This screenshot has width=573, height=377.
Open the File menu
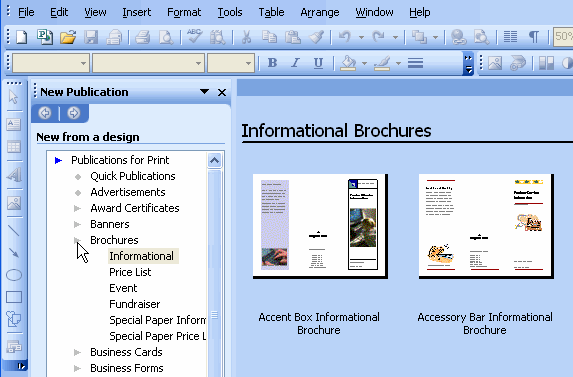pyautogui.click(x=26, y=12)
